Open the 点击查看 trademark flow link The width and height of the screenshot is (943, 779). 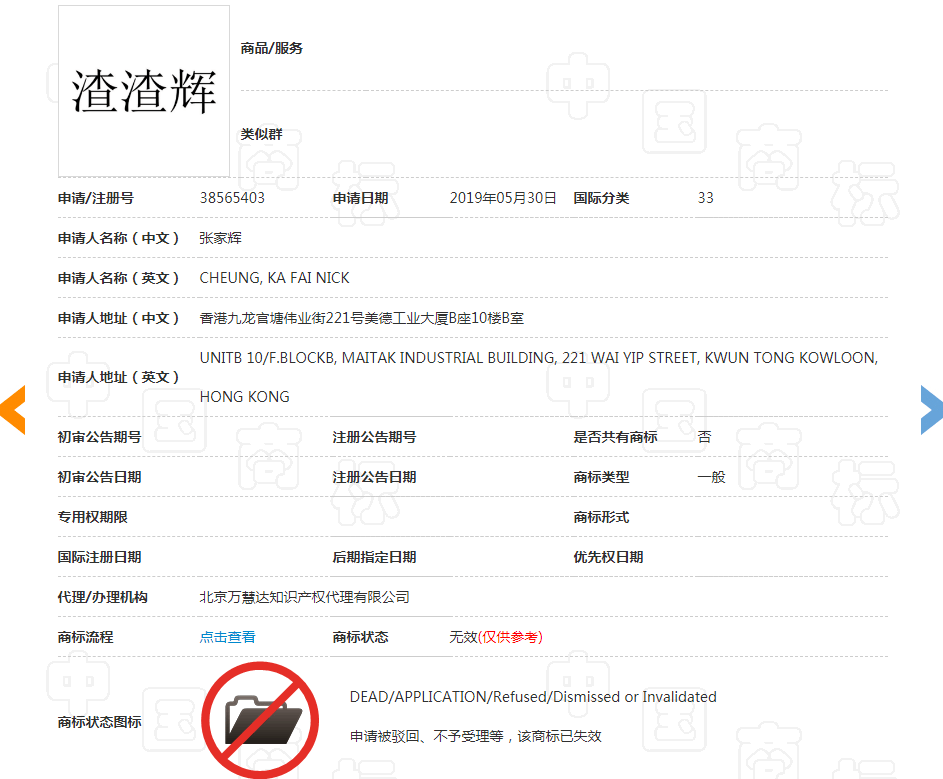(227, 635)
